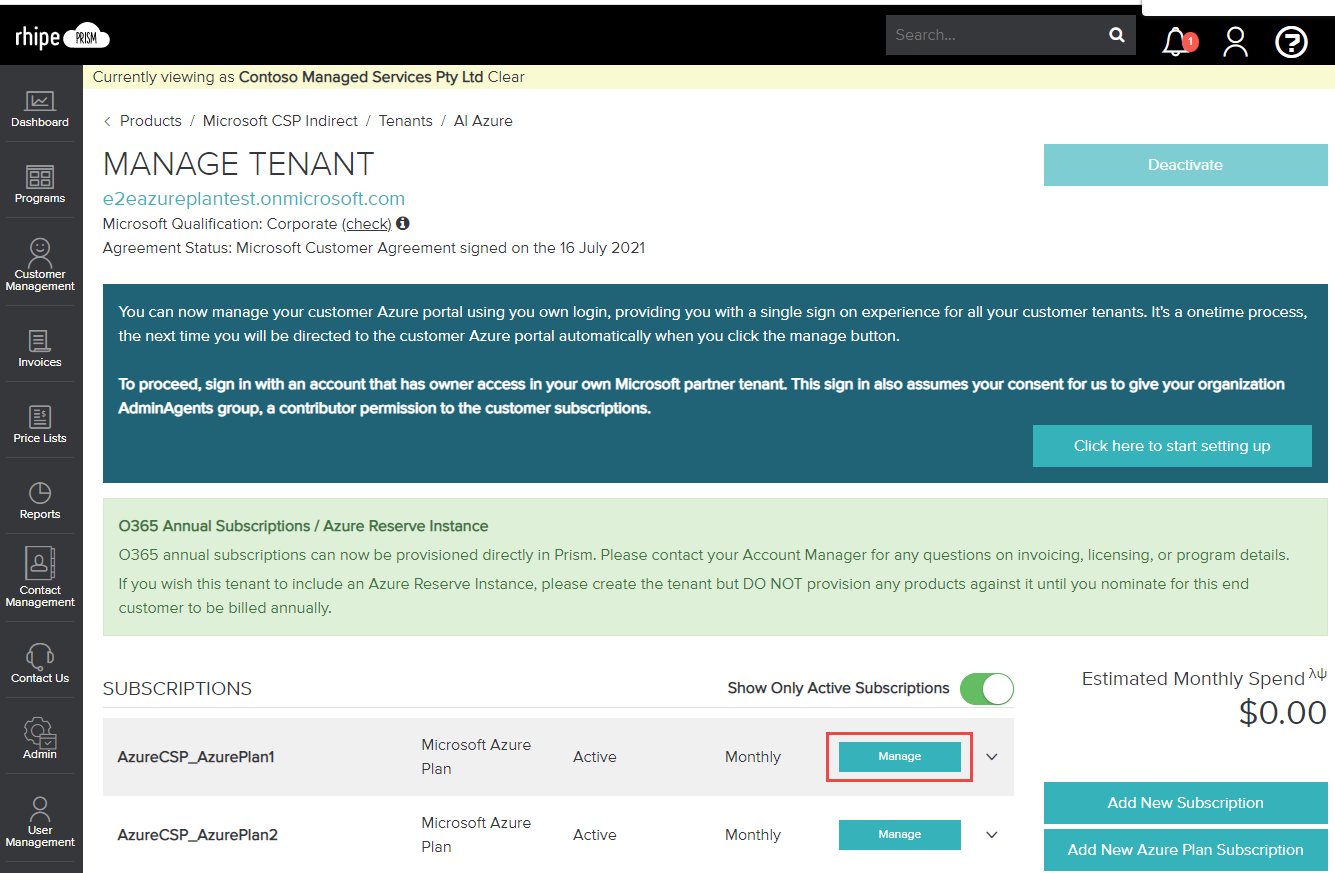Open the Reports sidebar icon
Viewport: 1335px width, 873px height.
(x=40, y=501)
